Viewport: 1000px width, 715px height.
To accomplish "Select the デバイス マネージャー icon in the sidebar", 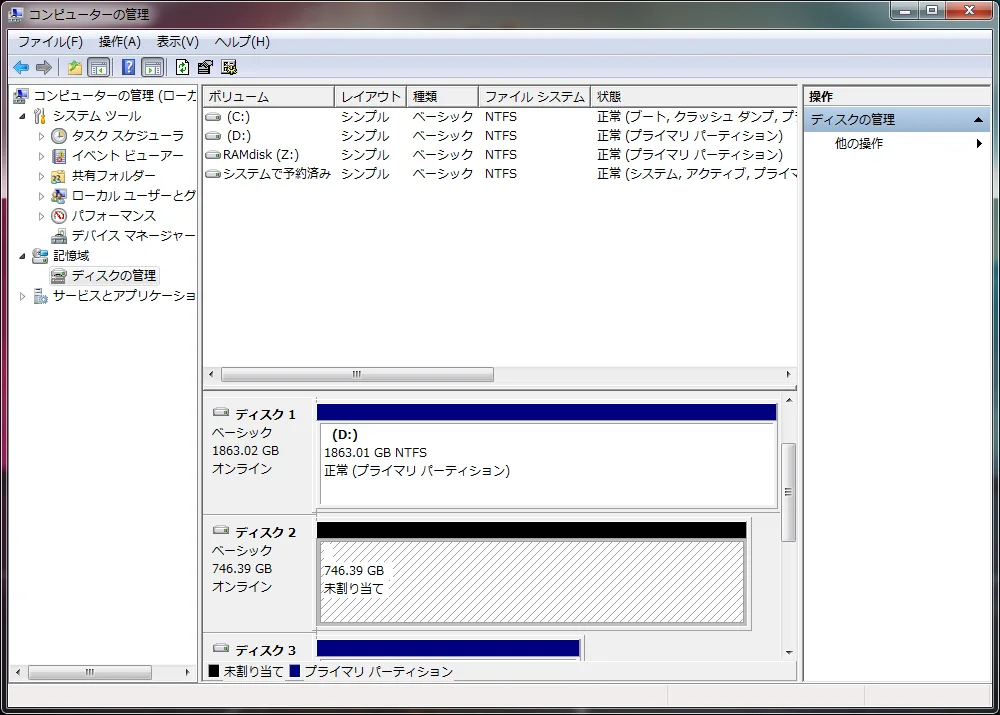I will 57,235.
